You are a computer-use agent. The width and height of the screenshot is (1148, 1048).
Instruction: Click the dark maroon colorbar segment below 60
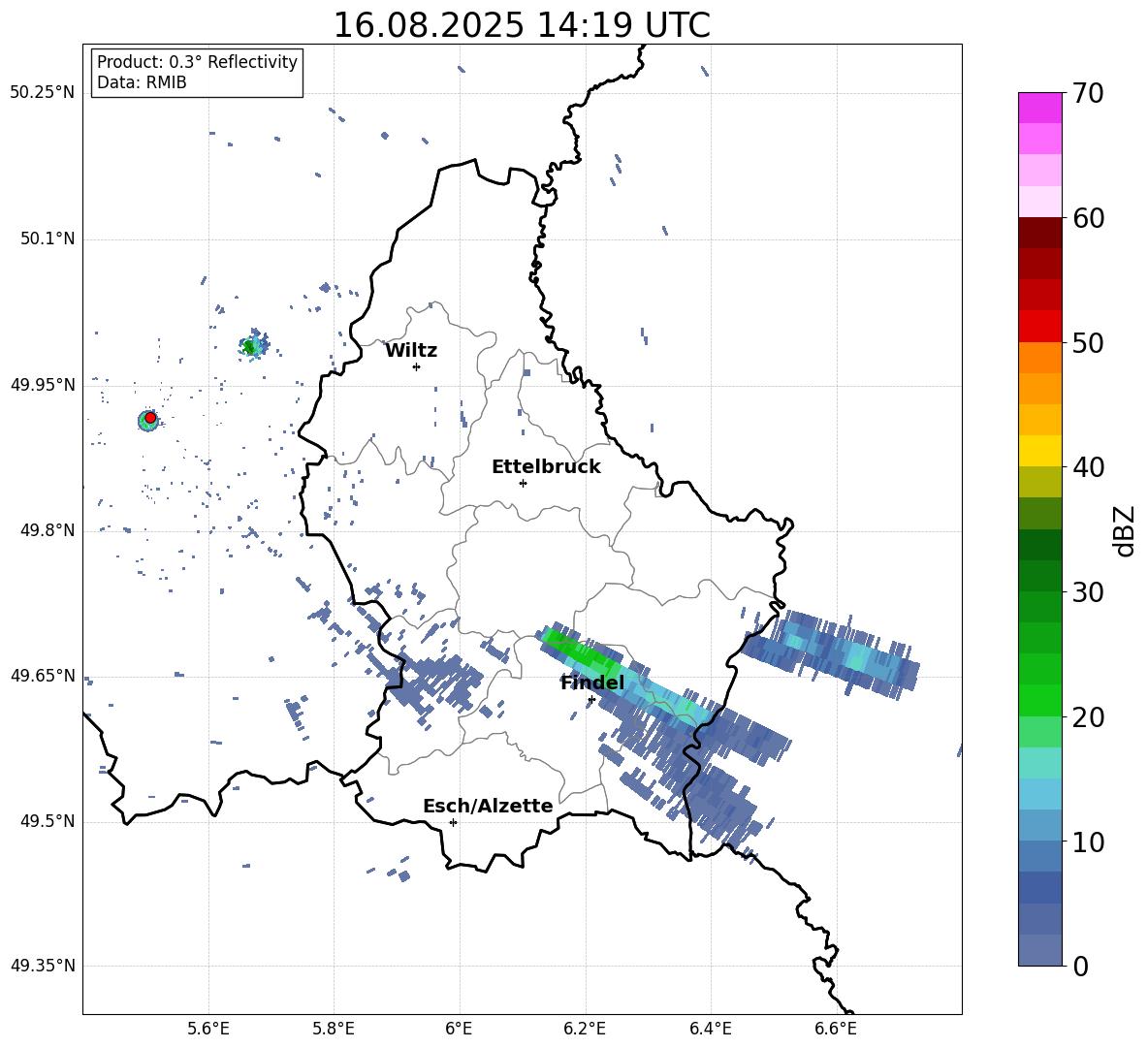pos(1039,233)
